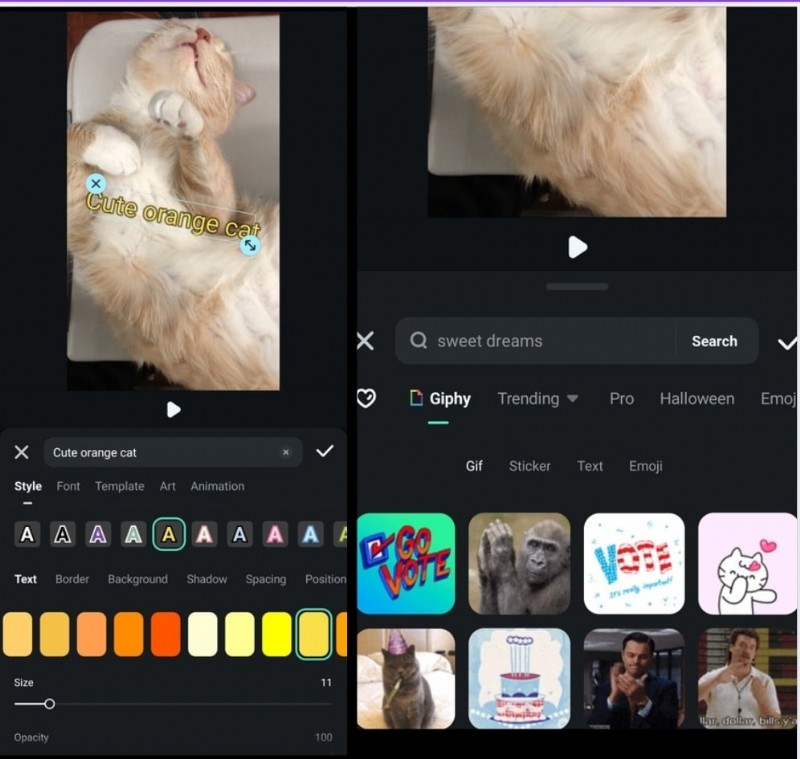This screenshot has width=800, height=759.
Task: Tap the favorites heart icon in the Giphy panel
Action: pyautogui.click(x=366, y=398)
